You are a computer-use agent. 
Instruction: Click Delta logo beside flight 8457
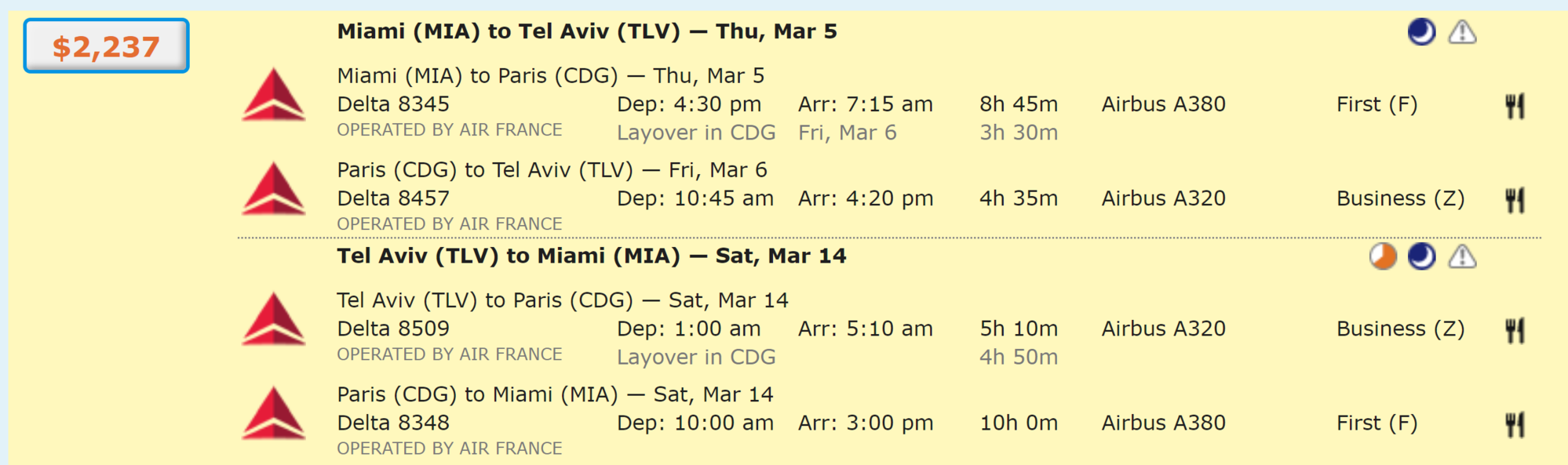click(x=273, y=190)
